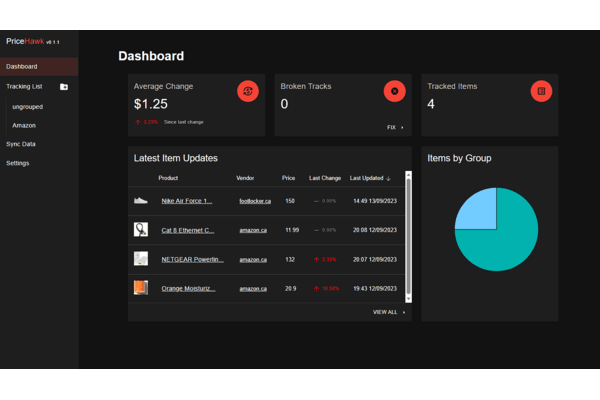Visit amazon.ca link in NETGEAR row
The height and width of the screenshot is (400, 600).
coord(253,260)
